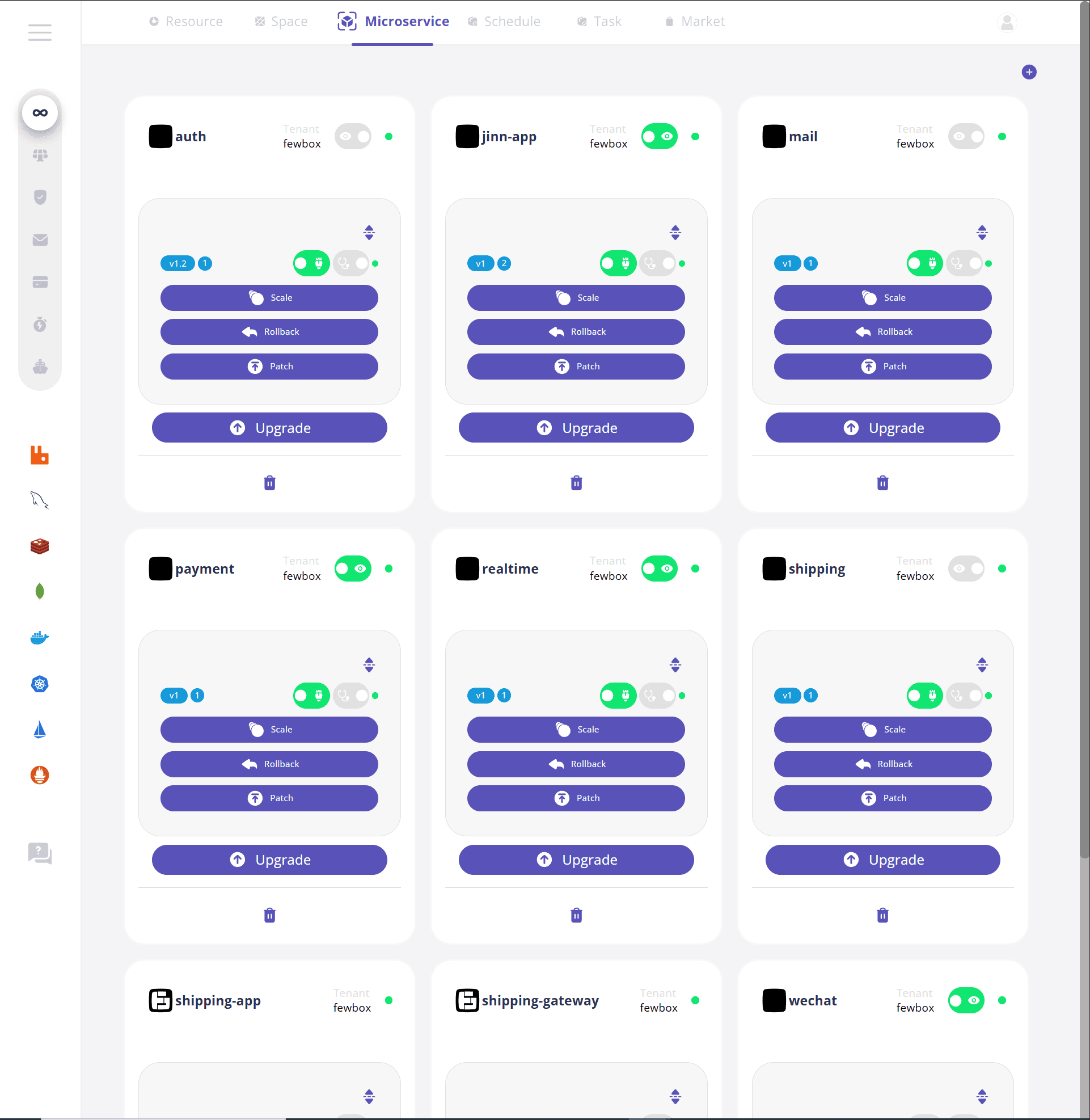Click the delete trash icon on payment service
The image size is (1090, 1120).
click(270, 914)
